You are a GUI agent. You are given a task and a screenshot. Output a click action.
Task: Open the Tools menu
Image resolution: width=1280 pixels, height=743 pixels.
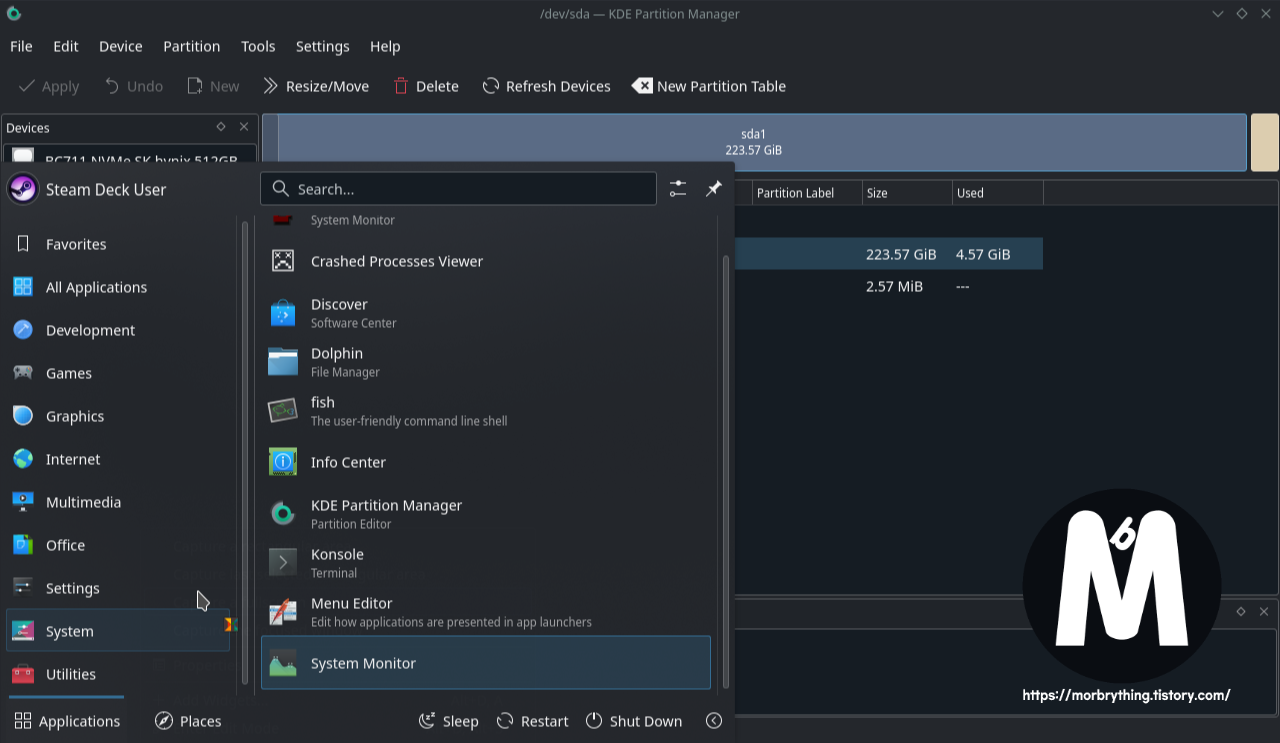258,46
